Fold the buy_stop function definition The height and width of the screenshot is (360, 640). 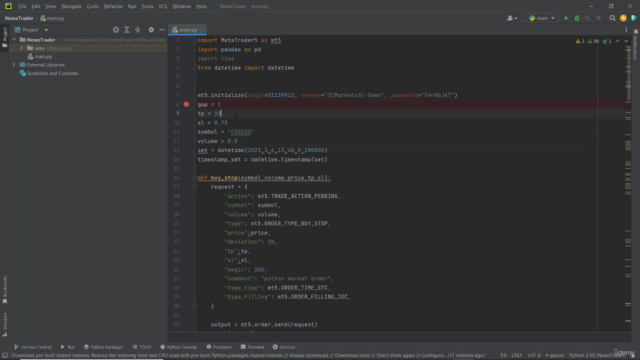click(x=195, y=178)
